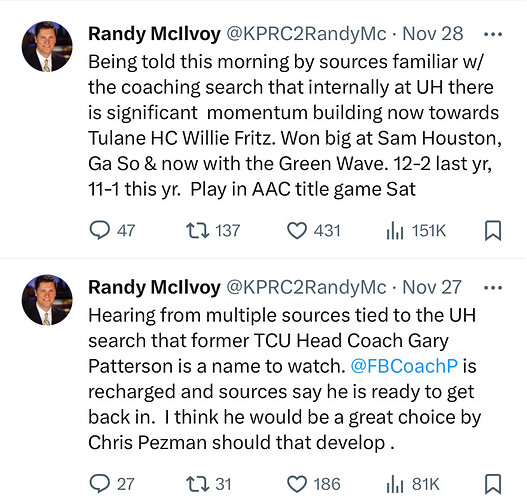The image size is (527, 500).
Task: Click profile avatar on the top tweet
Action: pos(47,47)
